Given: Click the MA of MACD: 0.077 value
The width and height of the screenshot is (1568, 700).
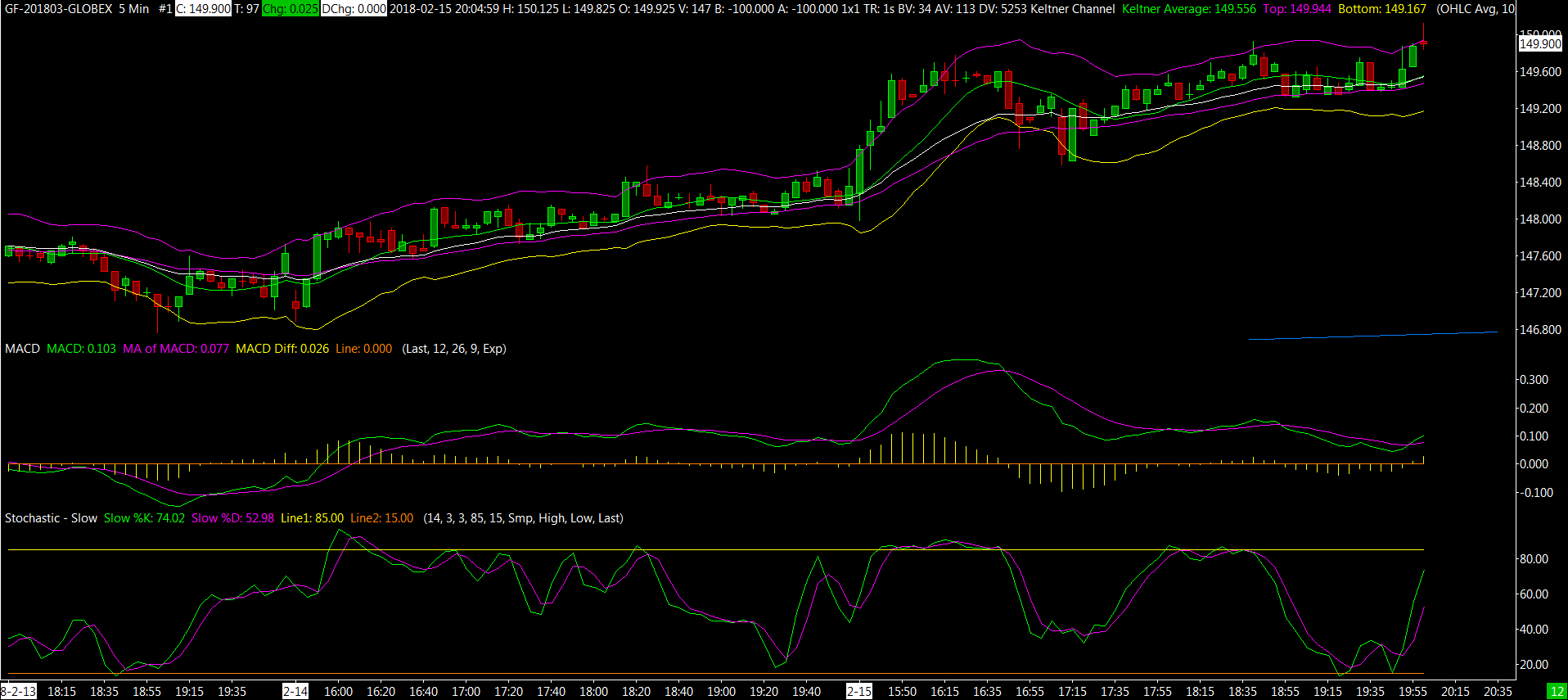Looking at the screenshot, I should coord(176,349).
